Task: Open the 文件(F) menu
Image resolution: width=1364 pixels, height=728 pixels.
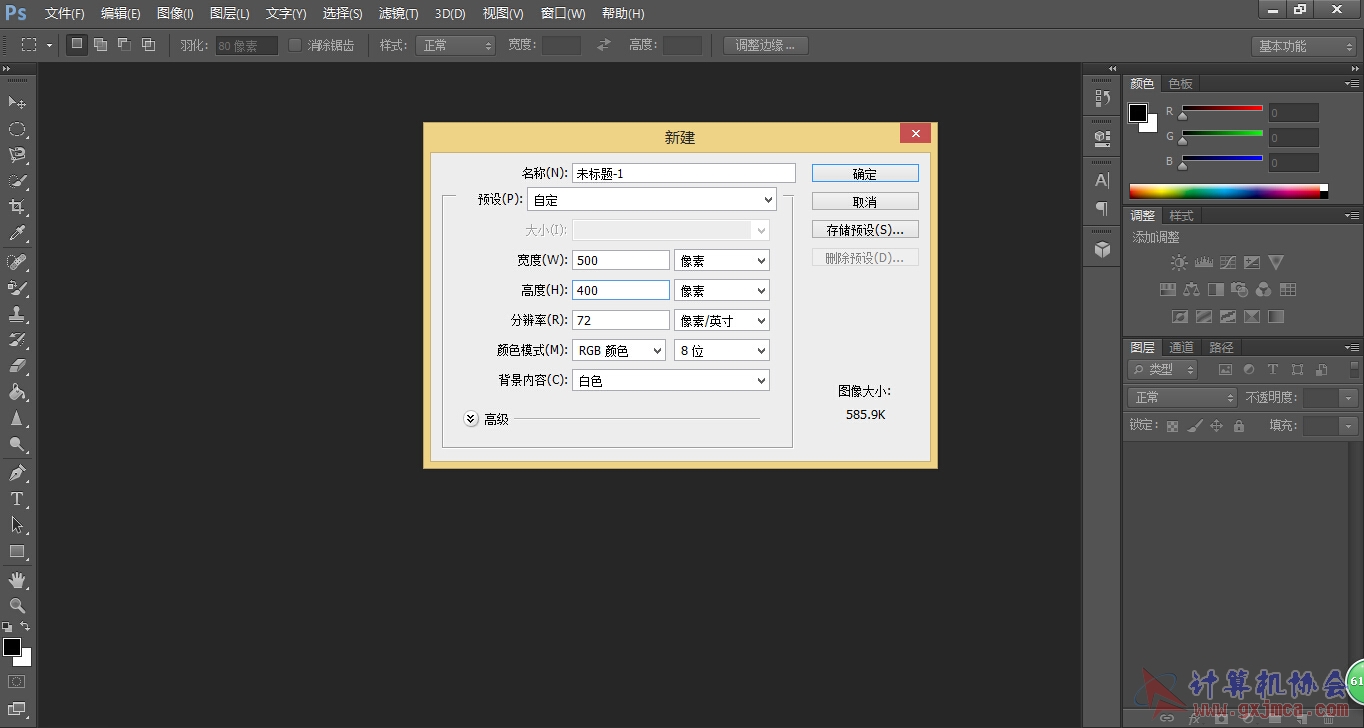Action: [65, 14]
